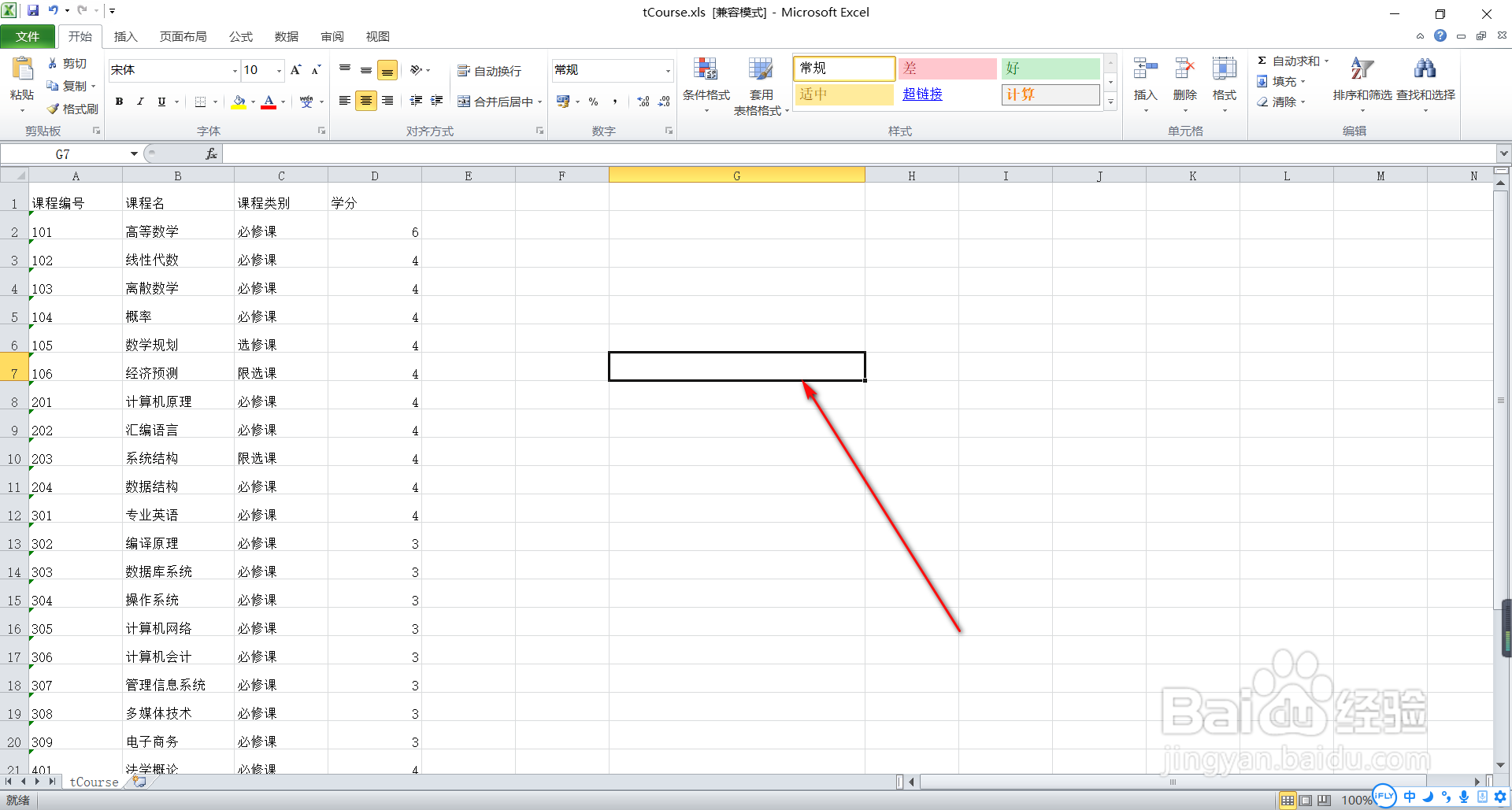Click Copy (复制) button
1512x810 pixels.
68,86
